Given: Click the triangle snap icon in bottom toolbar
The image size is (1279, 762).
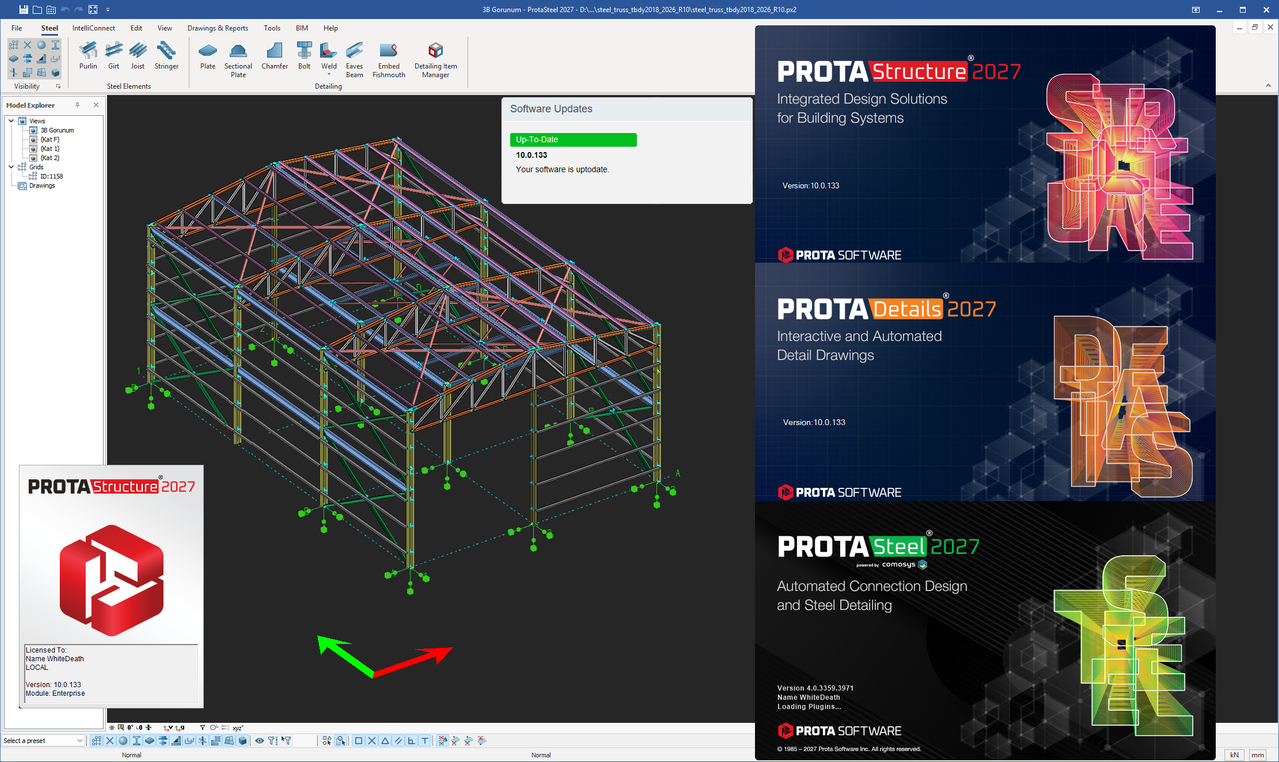Looking at the screenshot, I should [385, 741].
